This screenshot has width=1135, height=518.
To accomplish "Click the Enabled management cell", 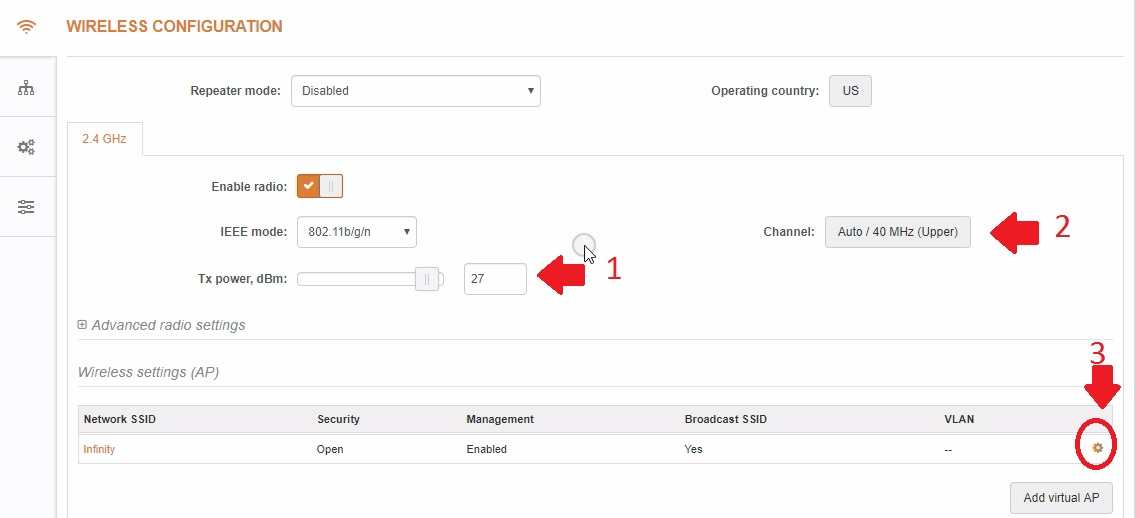I will 486,449.
